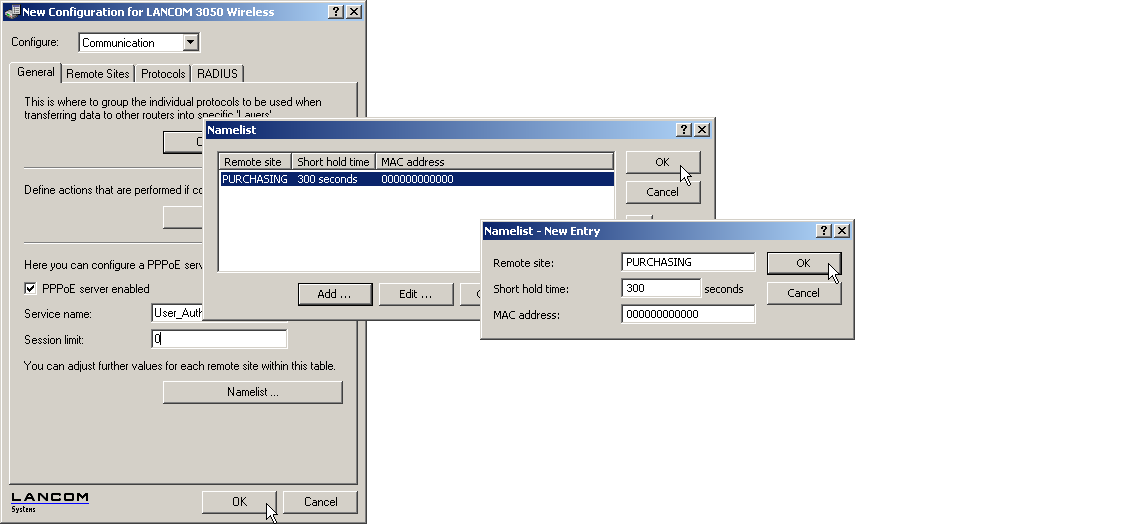1134x524 pixels.
Task: Cancel the Namelist - New Entry dialog
Action: pyautogui.click(x=803, y=293)
